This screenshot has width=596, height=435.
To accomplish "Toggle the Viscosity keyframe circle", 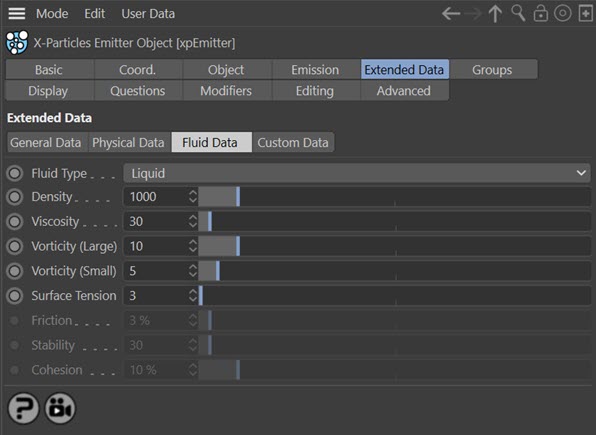I will click(x=15, y=222).
